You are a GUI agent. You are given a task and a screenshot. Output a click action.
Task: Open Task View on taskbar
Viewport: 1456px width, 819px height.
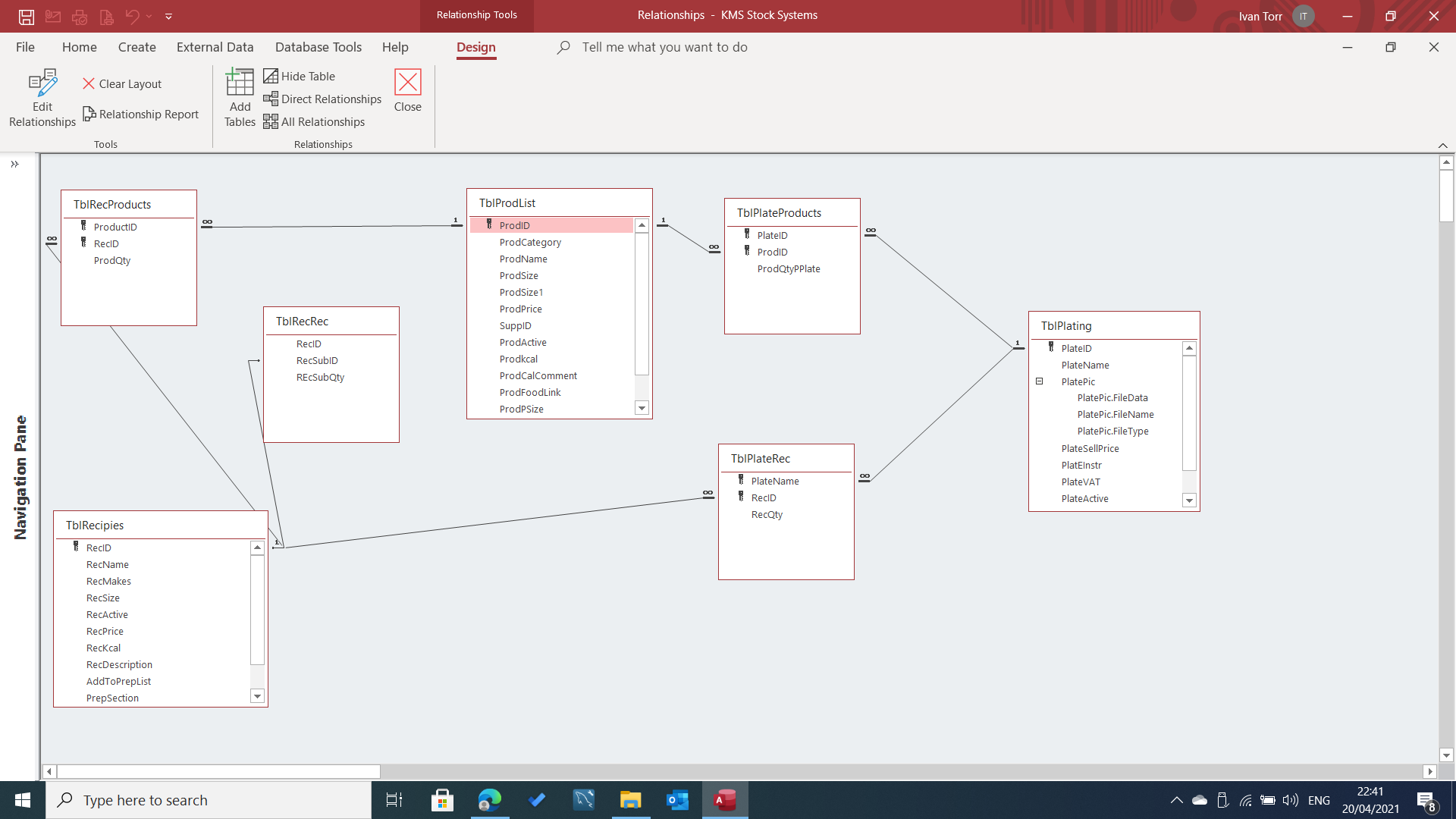(394, 800)
